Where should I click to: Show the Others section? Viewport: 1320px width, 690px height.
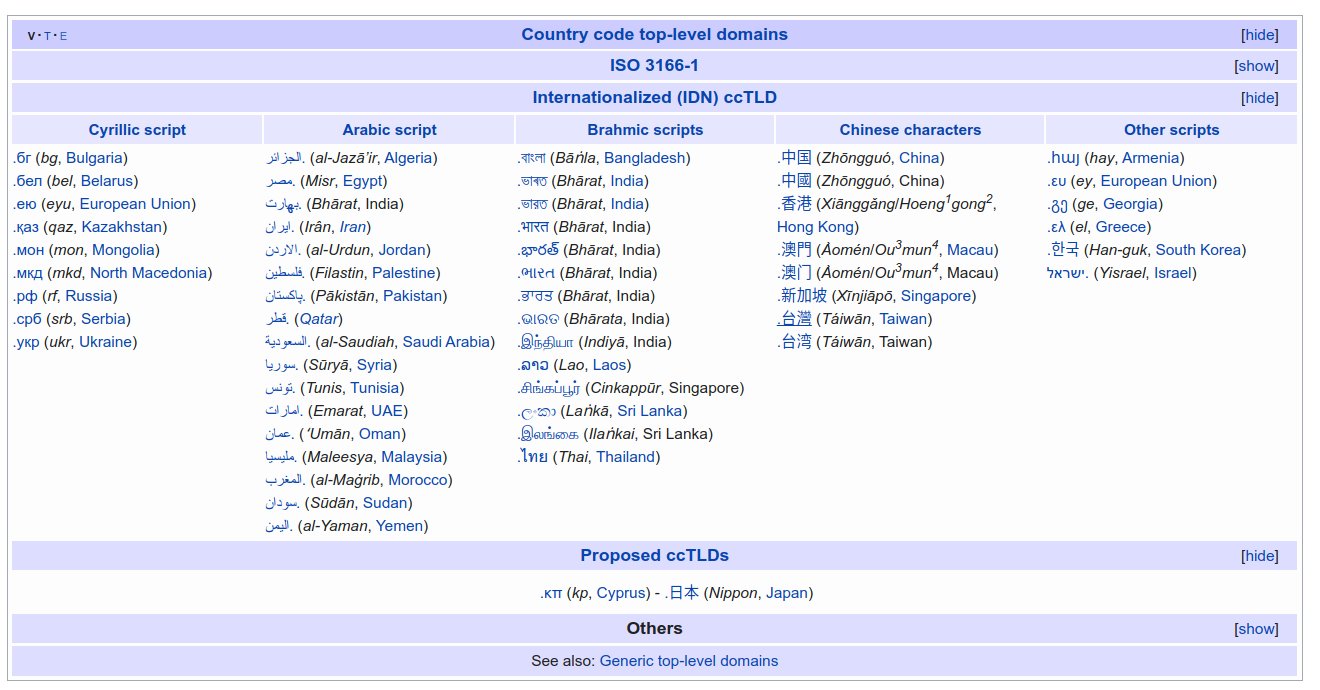(1257, 629)
